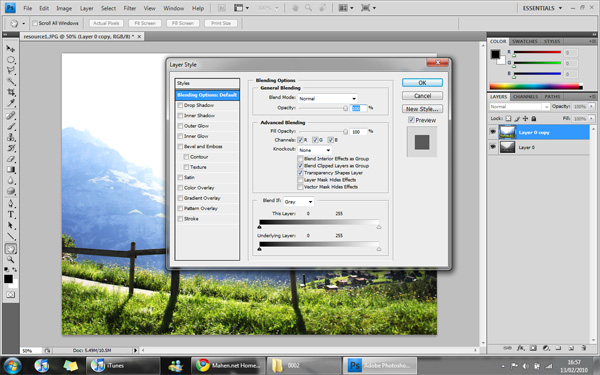Open the tool preset picker arrow
Viewport: 600px width, 375px height.
[x=24, y=23]
